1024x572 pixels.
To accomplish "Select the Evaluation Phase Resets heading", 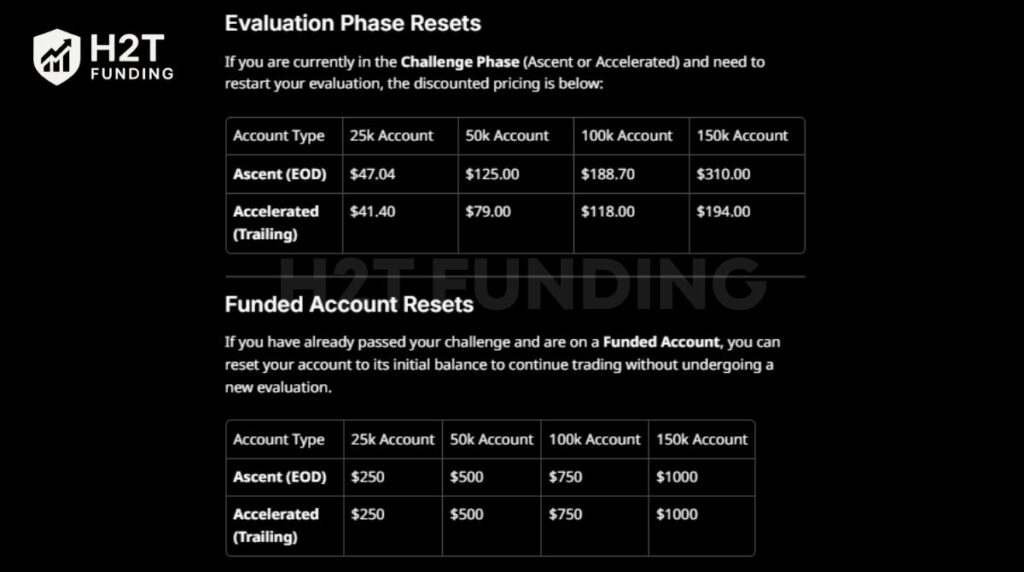I will coord(353,24).
